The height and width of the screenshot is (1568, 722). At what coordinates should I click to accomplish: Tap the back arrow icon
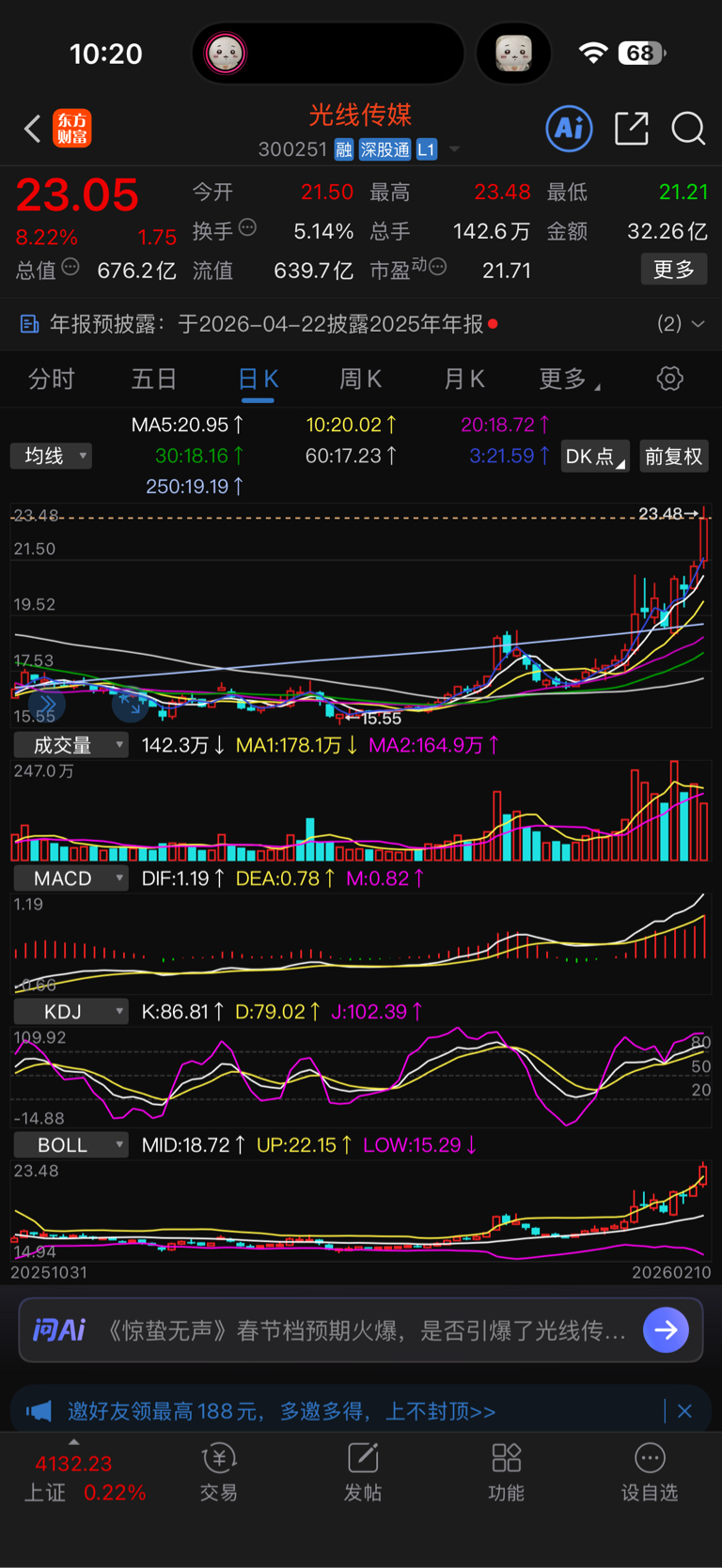[32, 129]
